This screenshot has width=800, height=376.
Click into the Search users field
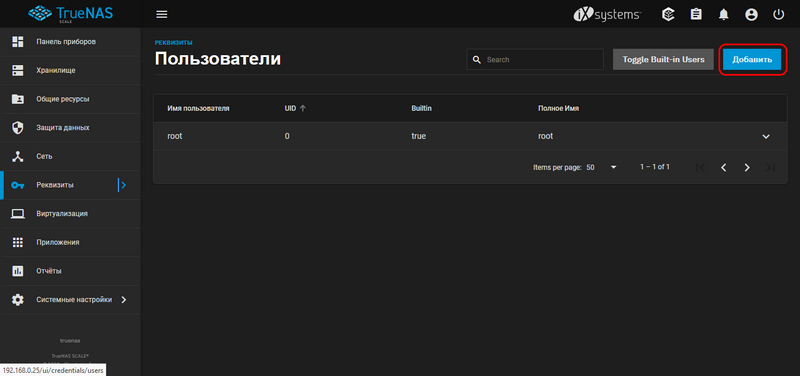(x=535, y=60)
